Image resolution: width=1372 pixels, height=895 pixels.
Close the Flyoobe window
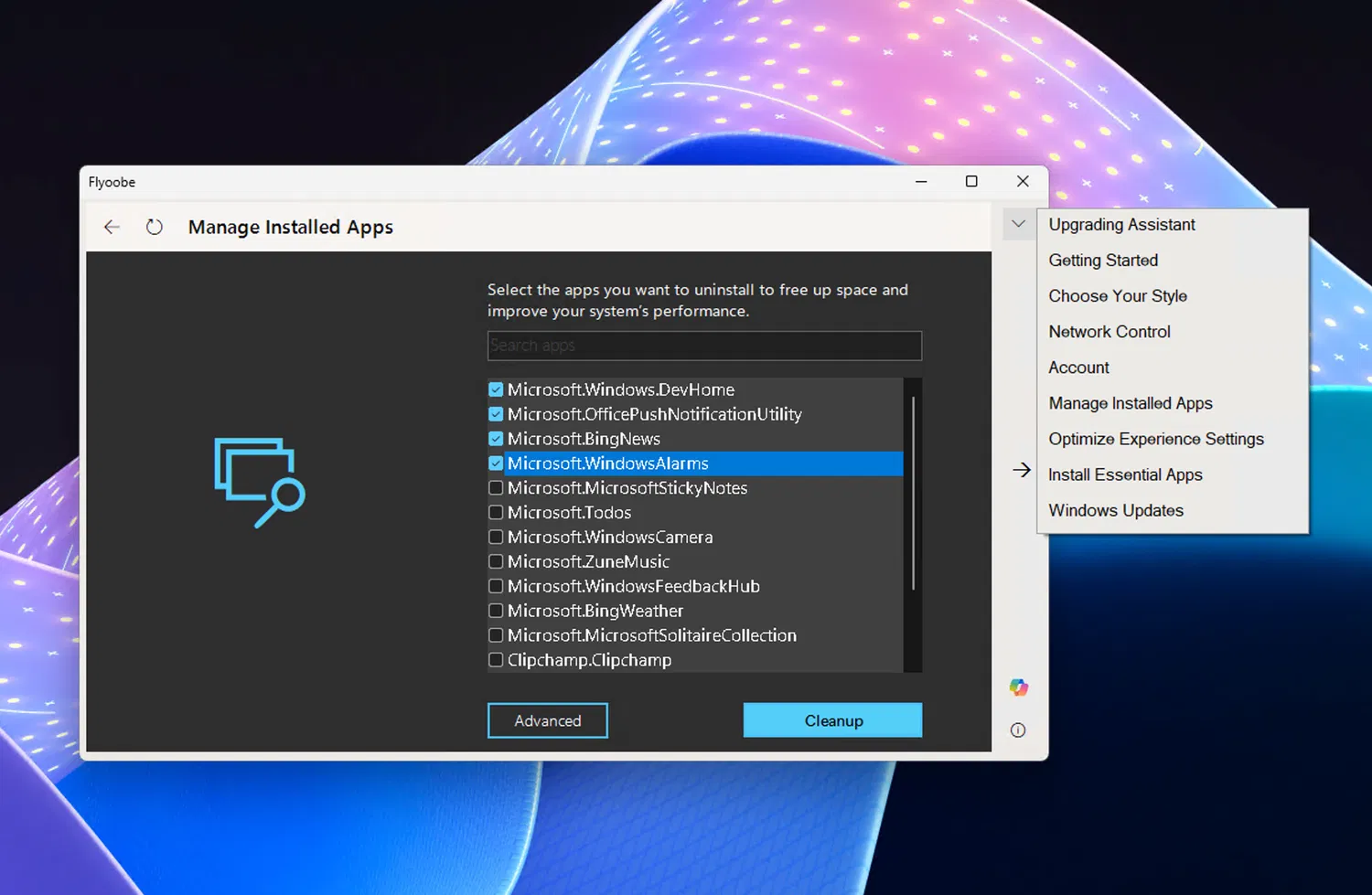click(1023, 182)
